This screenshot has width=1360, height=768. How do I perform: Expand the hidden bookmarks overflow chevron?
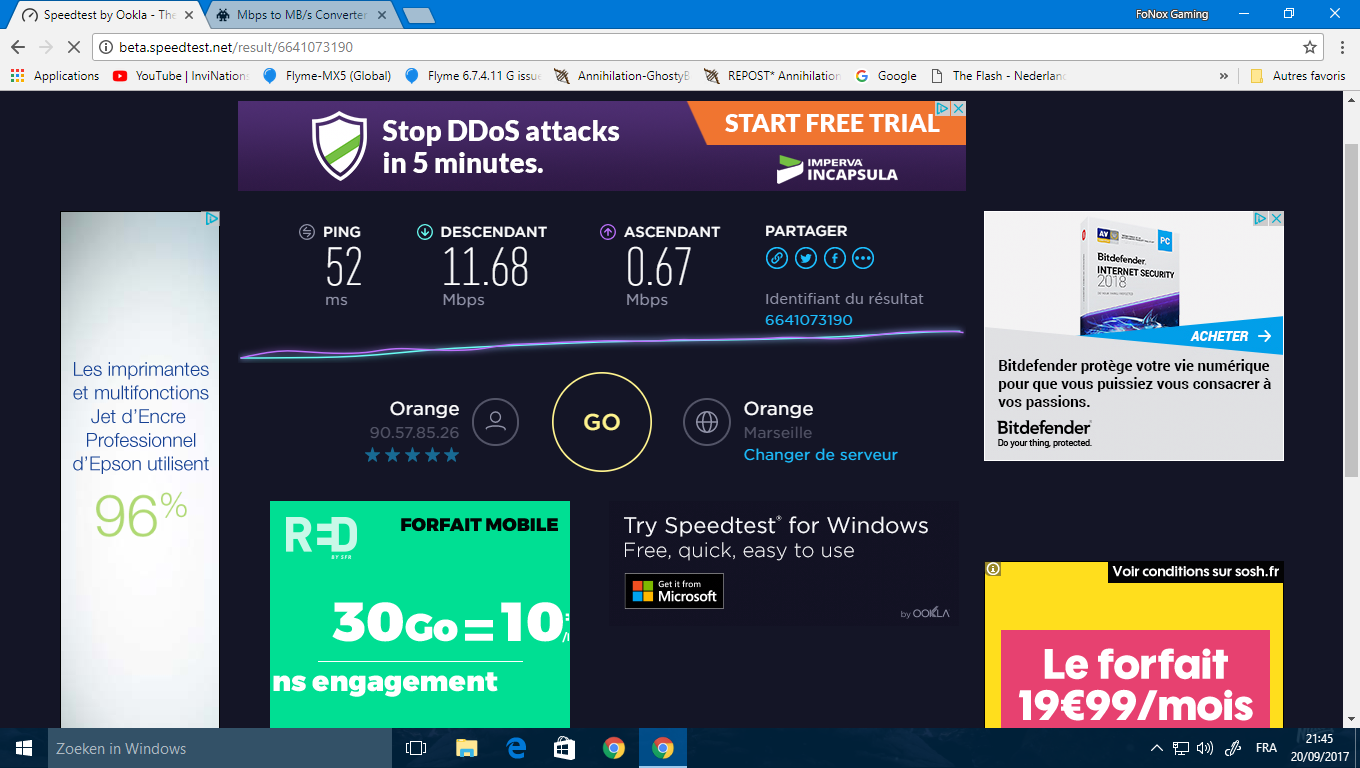(1224, 76)
